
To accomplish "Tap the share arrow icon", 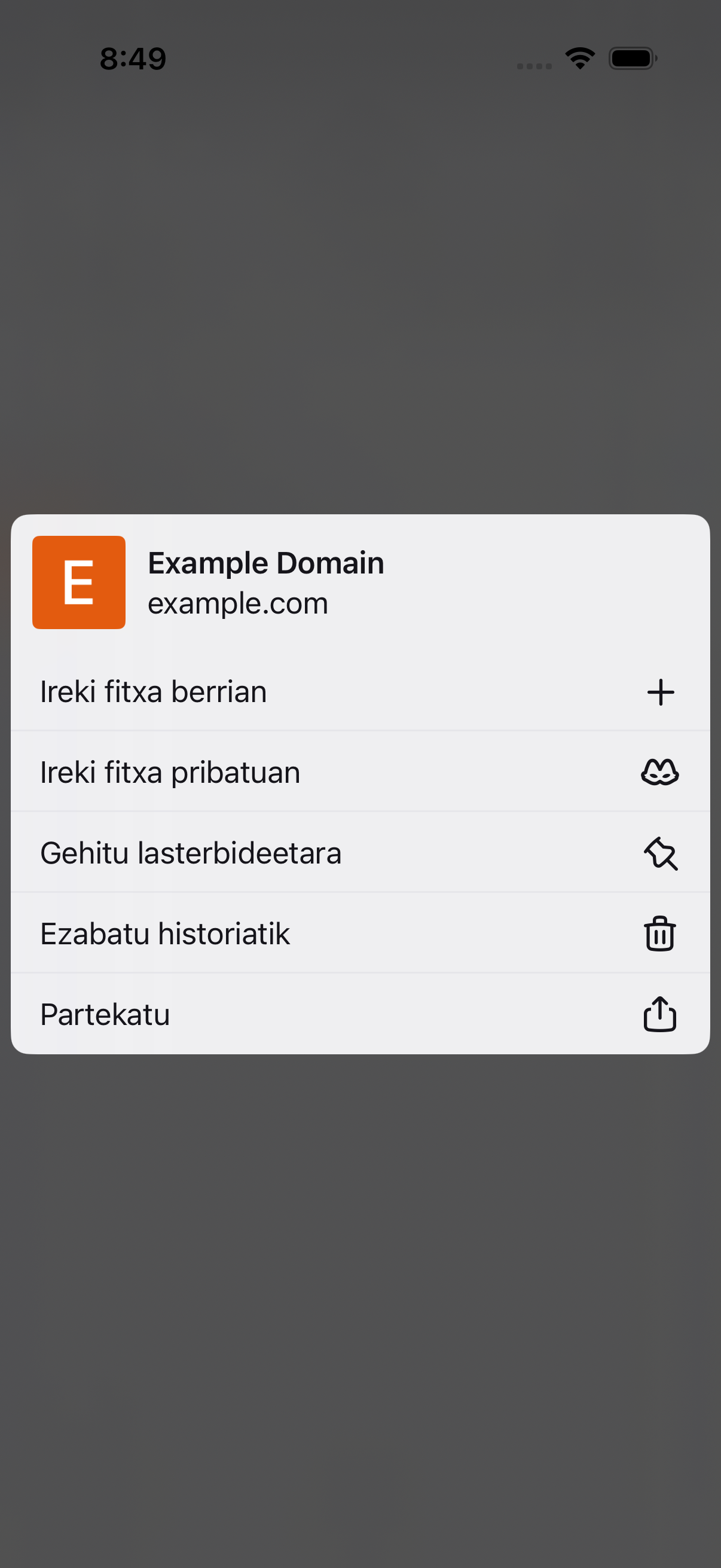I will (660, 1014).
